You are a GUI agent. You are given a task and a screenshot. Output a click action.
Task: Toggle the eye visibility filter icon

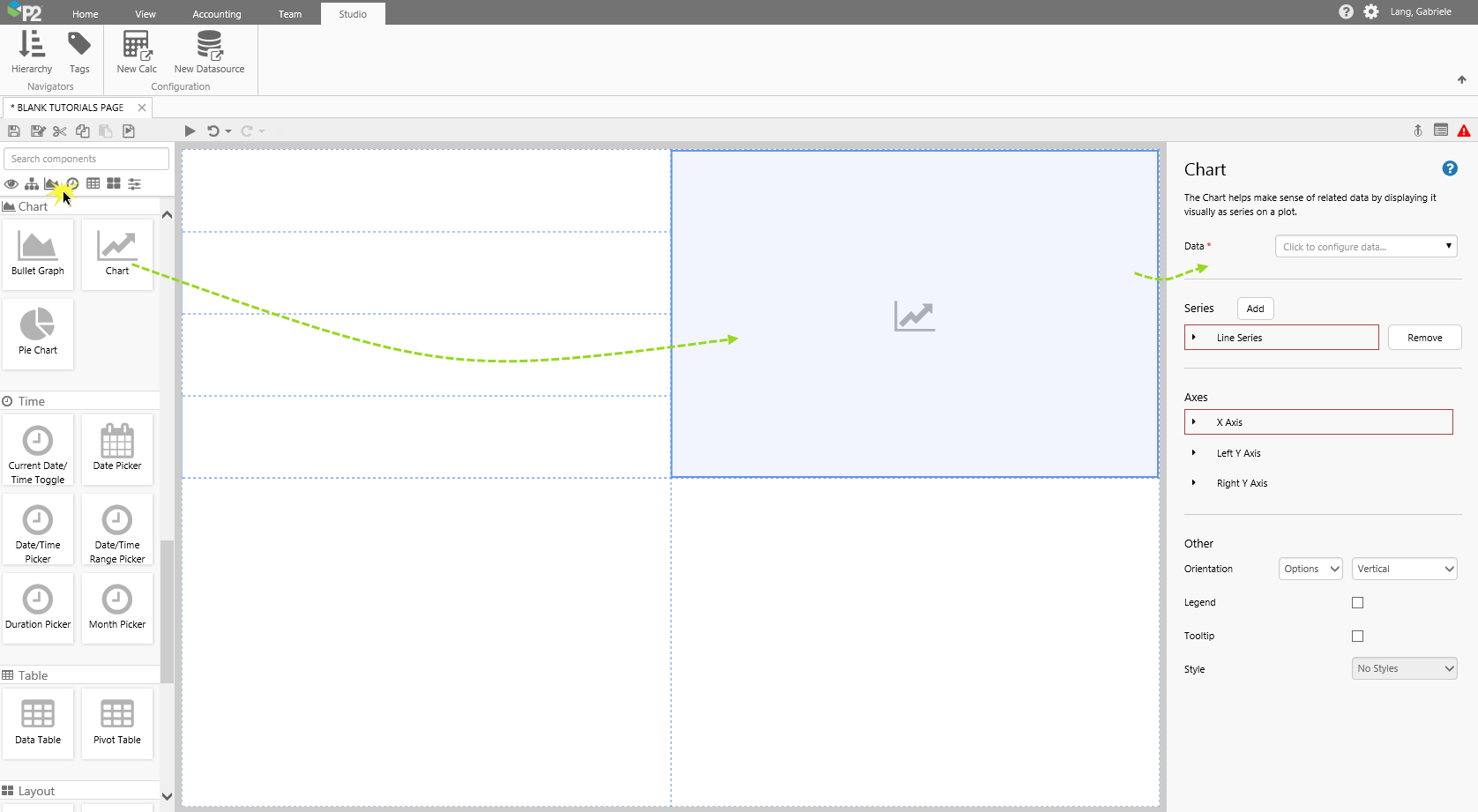coord(11,183)
